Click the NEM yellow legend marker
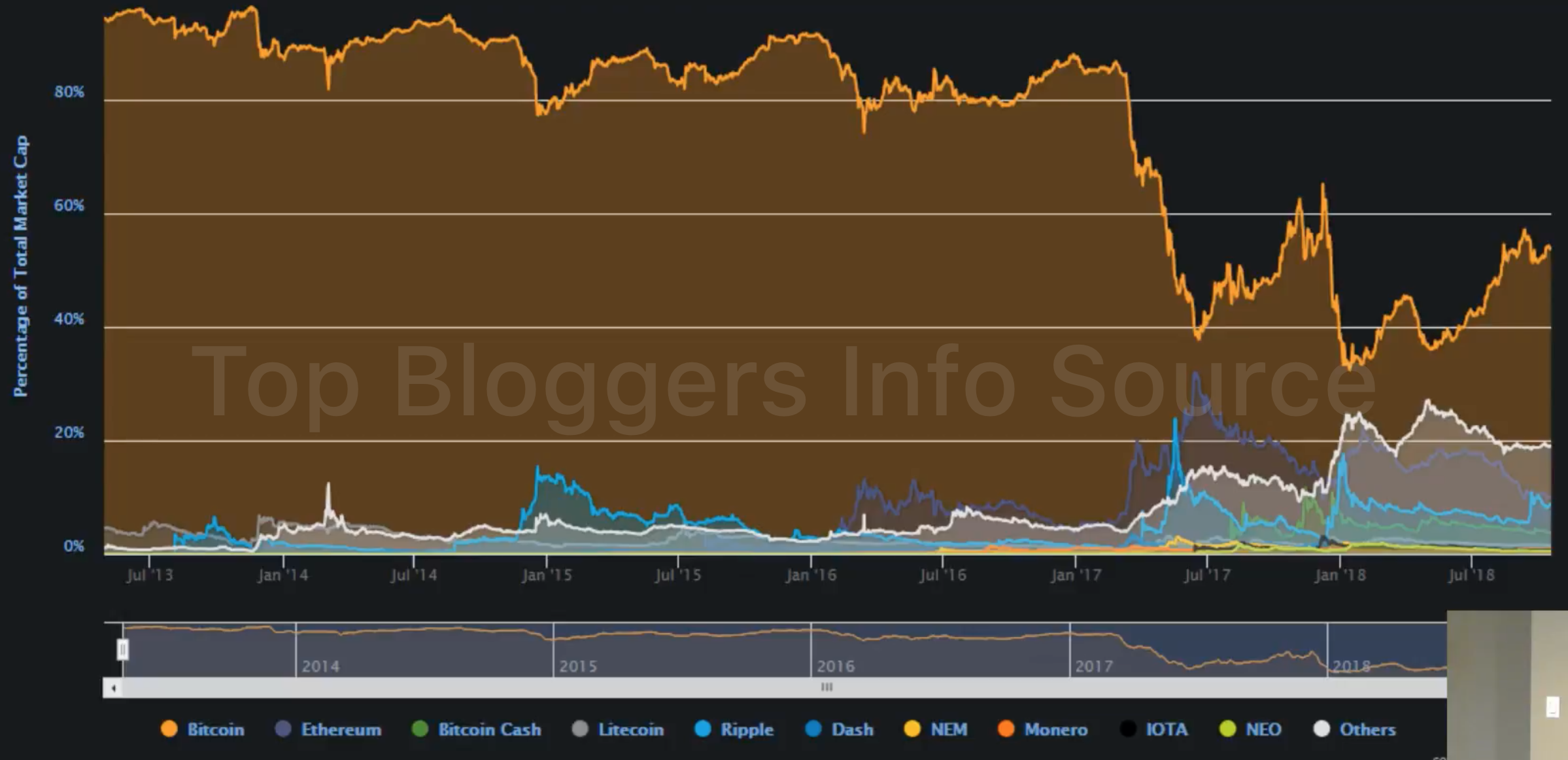The width and height of the screenshot is (1568, 760). (912, 729)
